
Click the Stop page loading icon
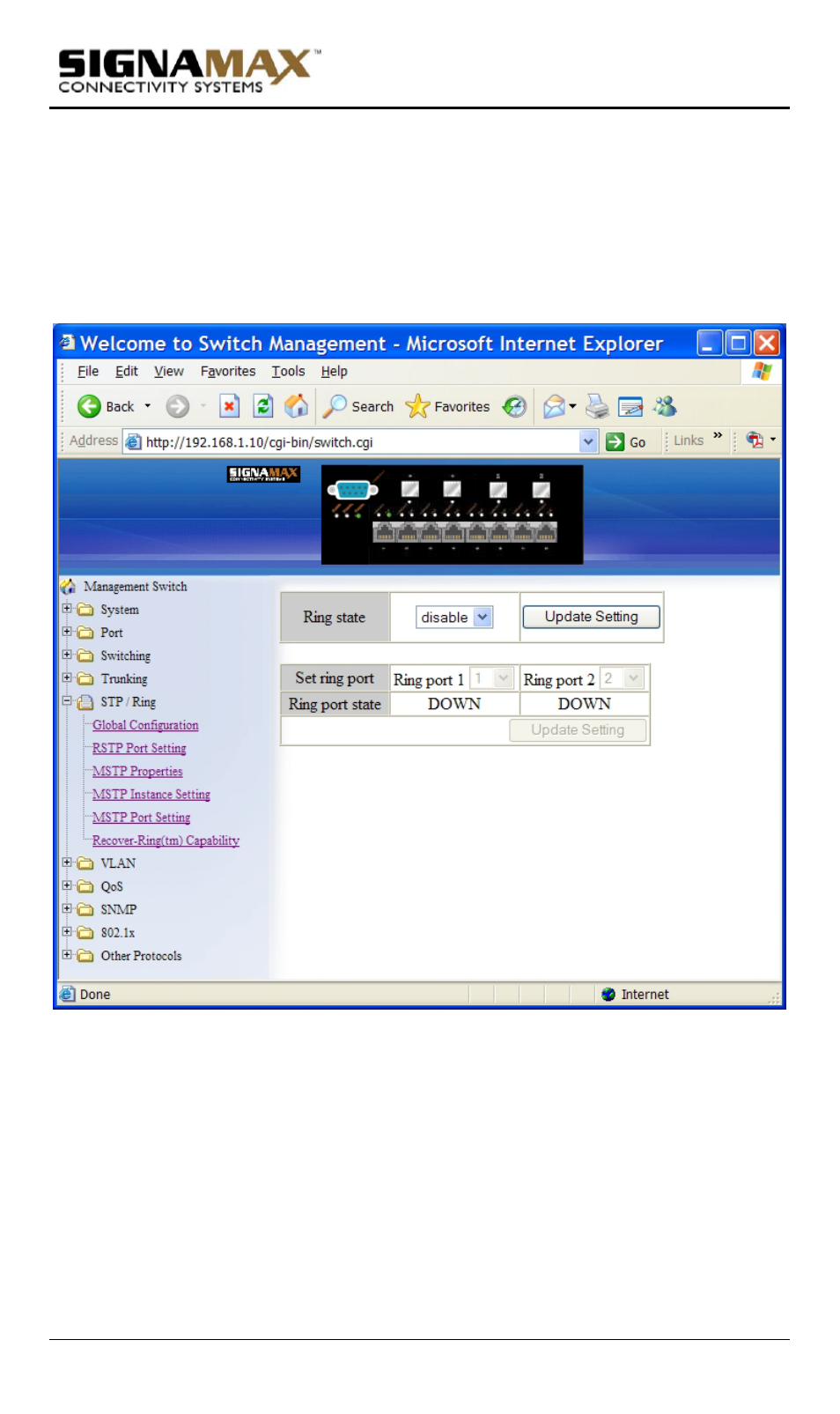pos(230,406)
